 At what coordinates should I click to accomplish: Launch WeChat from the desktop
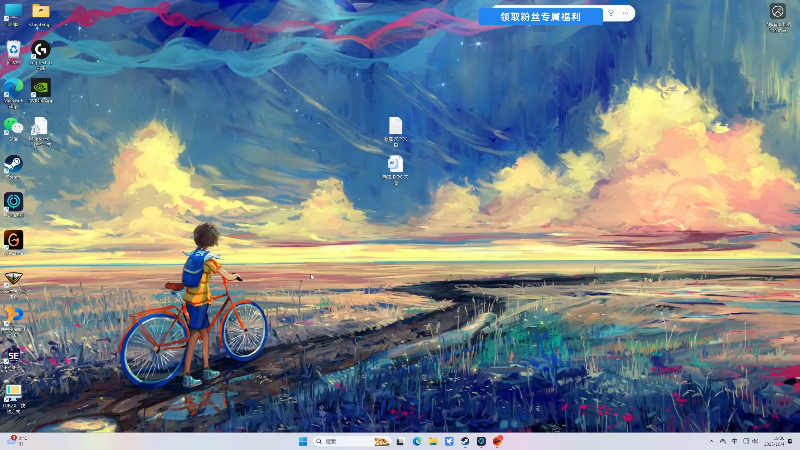click(13, 127)
